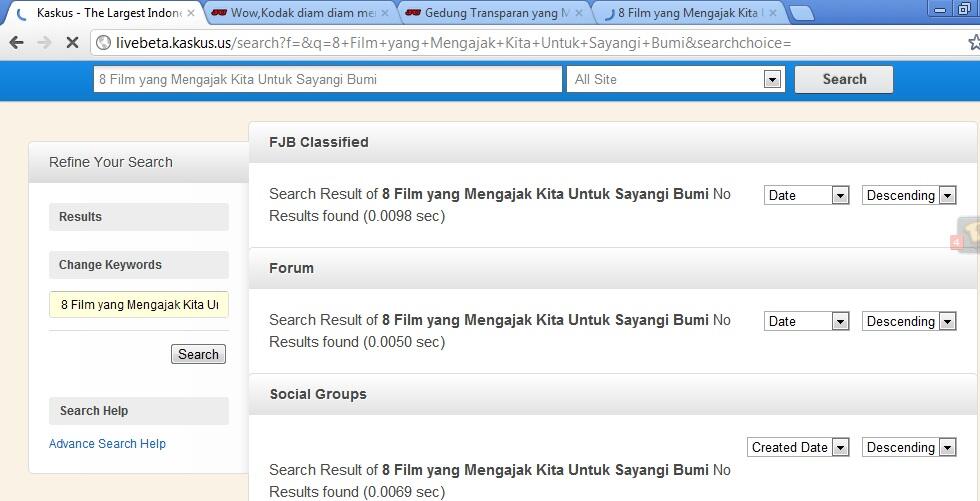This screenshot has width=980, height=501.
Task: Stop page loading with X button
Action: click(72, 42)
